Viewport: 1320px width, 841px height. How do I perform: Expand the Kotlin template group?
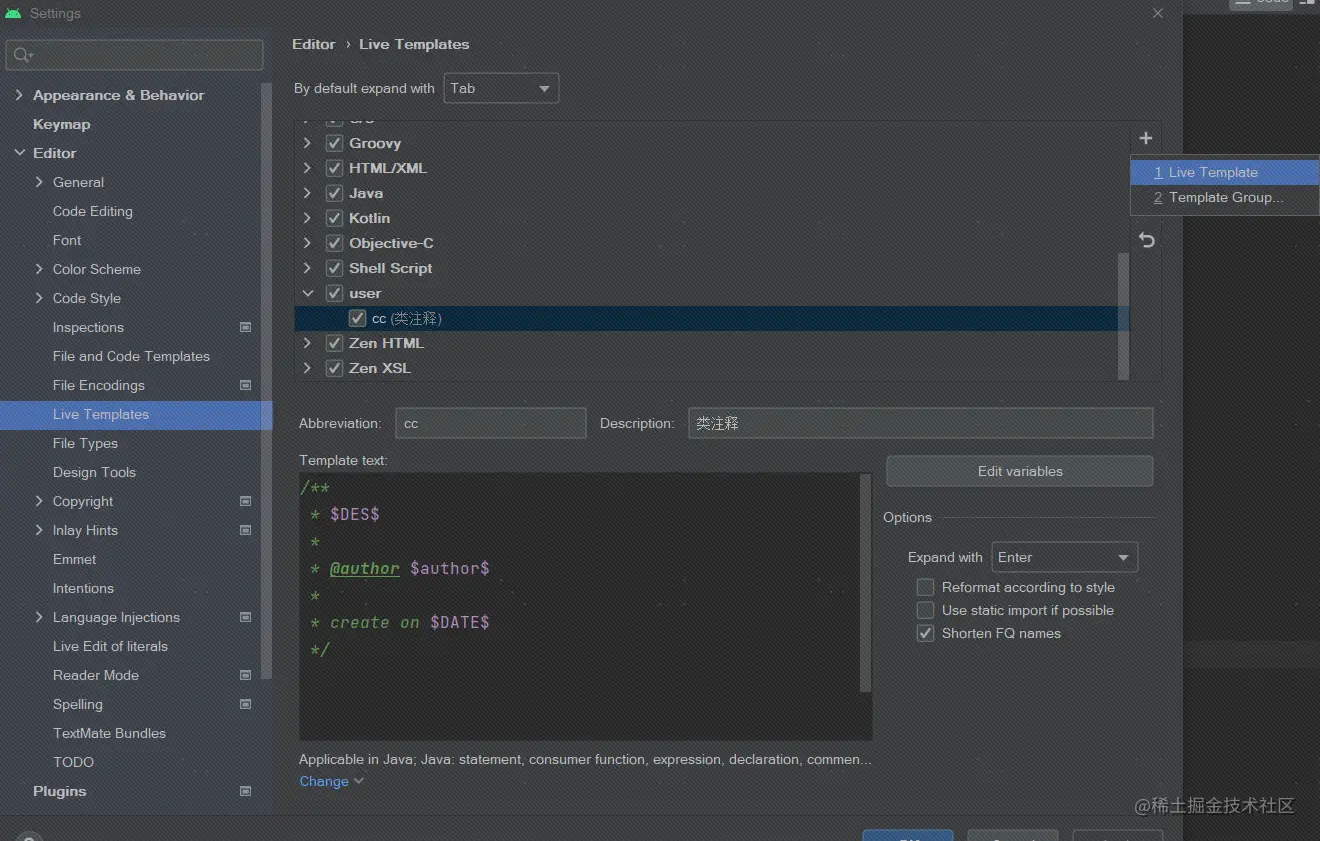click(307, 218)
